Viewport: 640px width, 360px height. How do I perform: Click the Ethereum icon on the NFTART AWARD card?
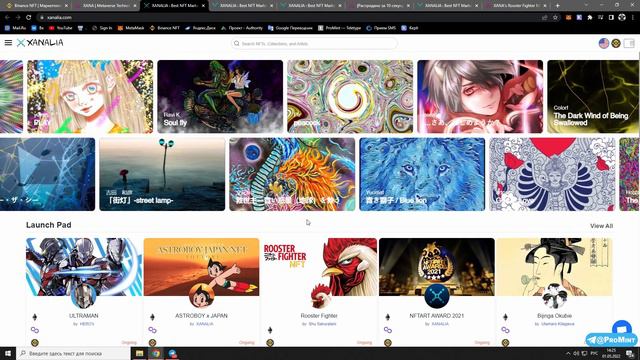pyautogui.click(x=388, y=317)
